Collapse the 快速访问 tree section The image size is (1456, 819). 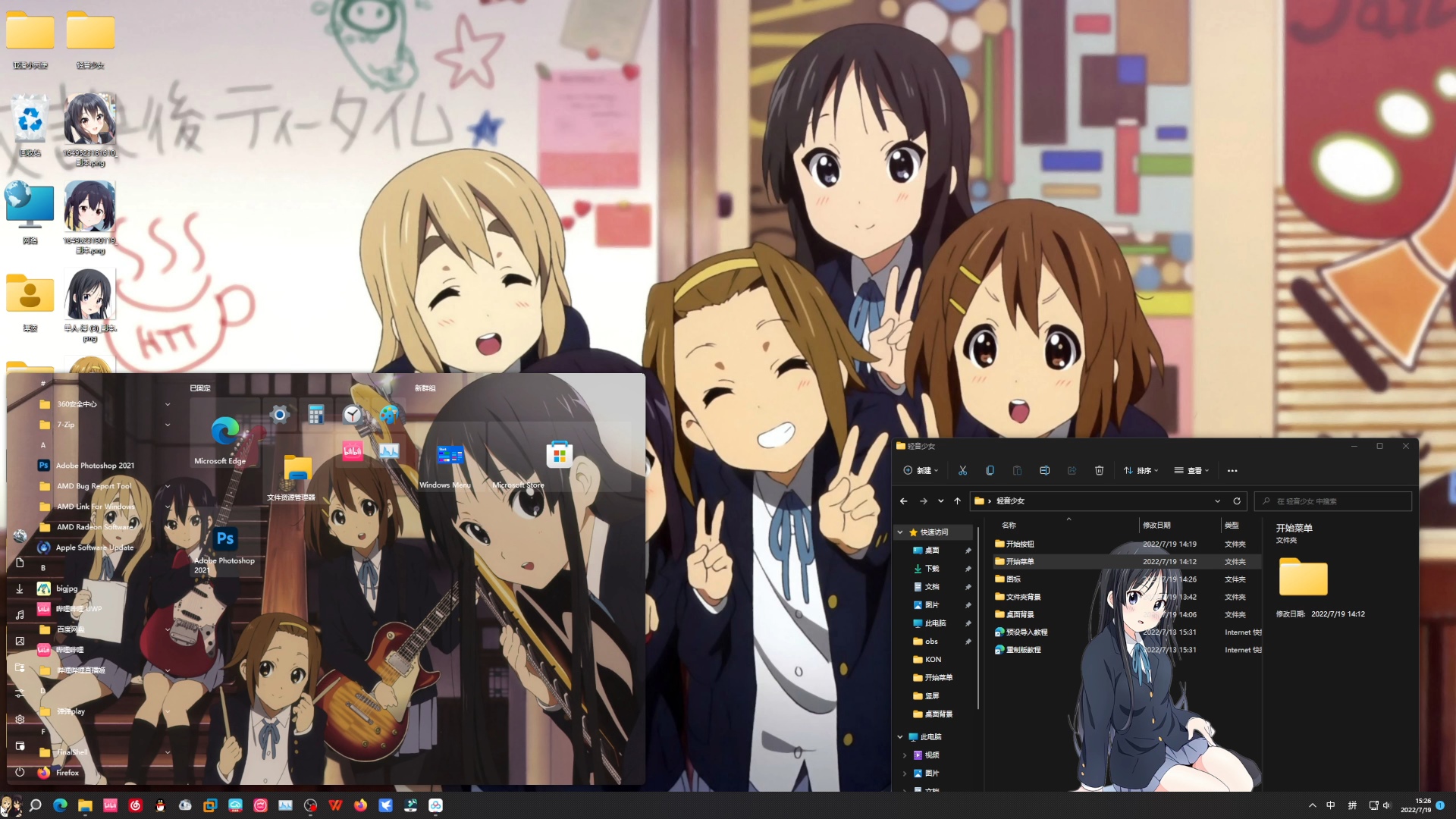[x=900, y=532]
